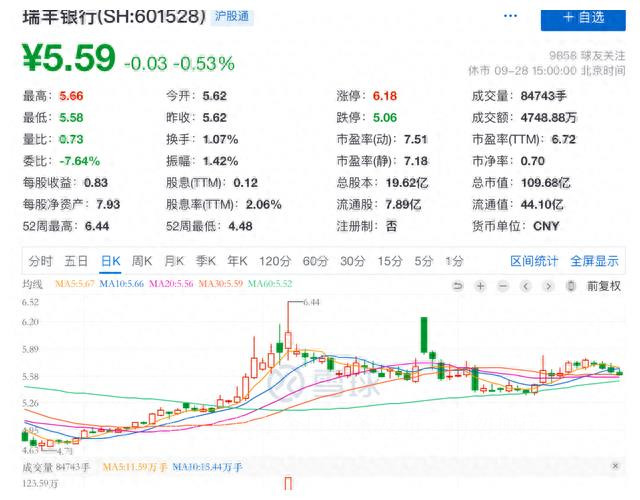Move chart right with right chevron
Image resolution: width=640 pixels, height=500 pixels.
coord(549,286)
